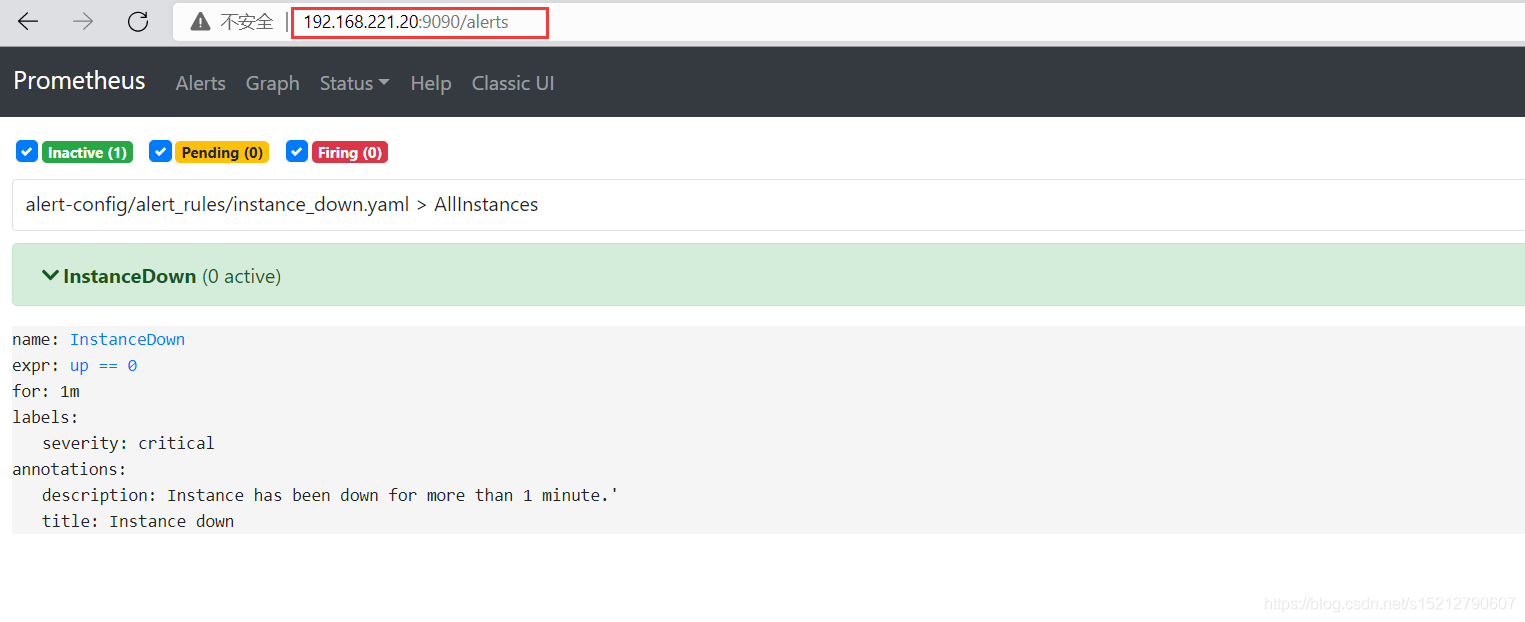The image size is (1525, 622).
Task: Click the 'severity: critical' label text
Action: tap(128, 443)
